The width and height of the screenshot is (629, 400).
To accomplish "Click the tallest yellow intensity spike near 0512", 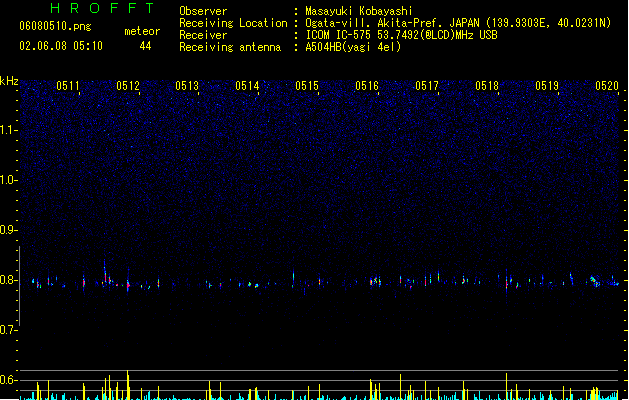I will [128, 385].
